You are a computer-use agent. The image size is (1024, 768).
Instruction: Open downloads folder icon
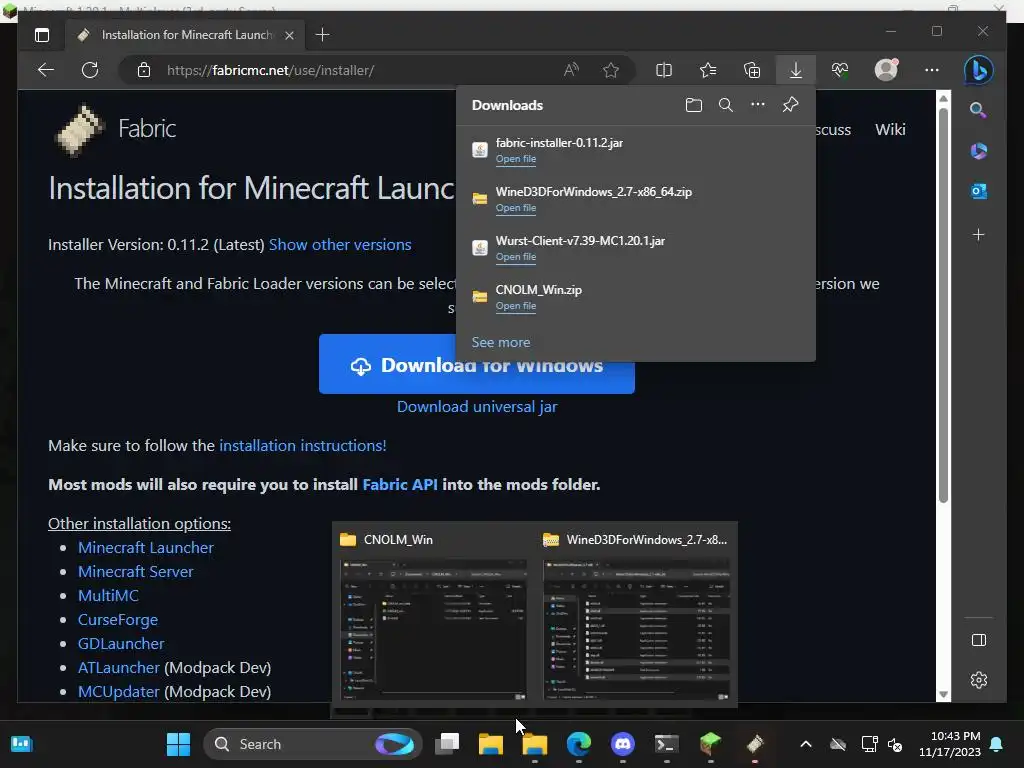(694, 105)
